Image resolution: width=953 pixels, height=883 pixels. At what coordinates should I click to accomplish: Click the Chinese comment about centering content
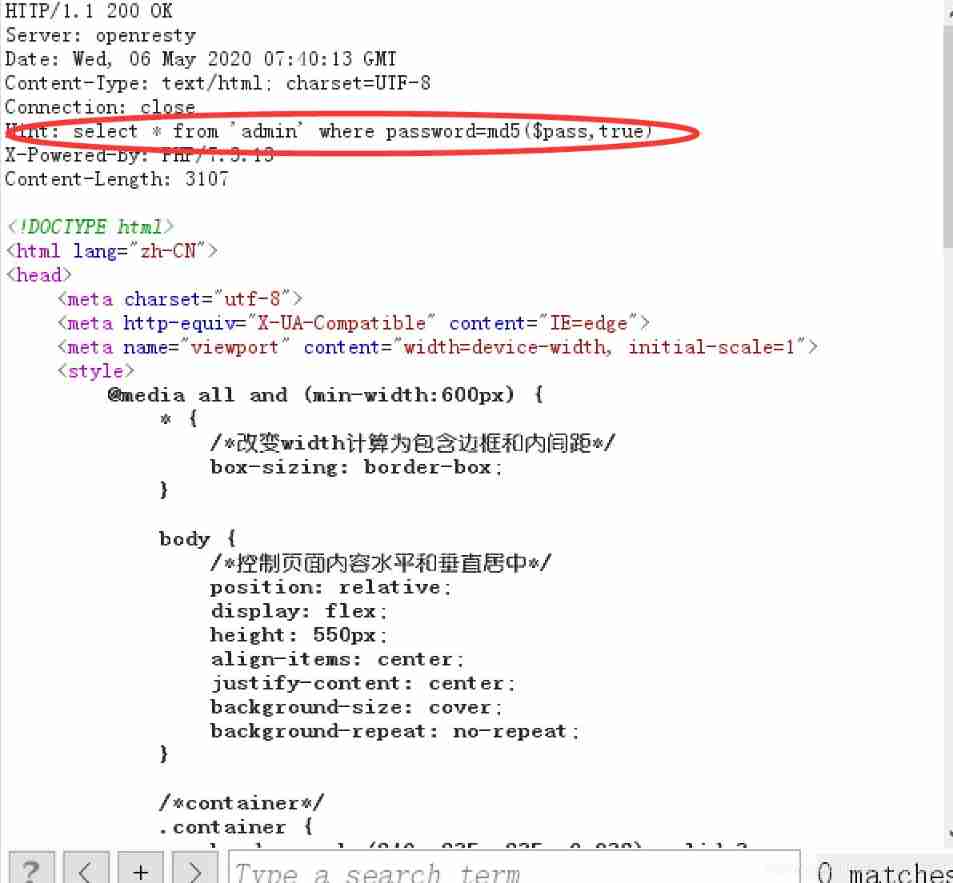[x=380, y=562]
